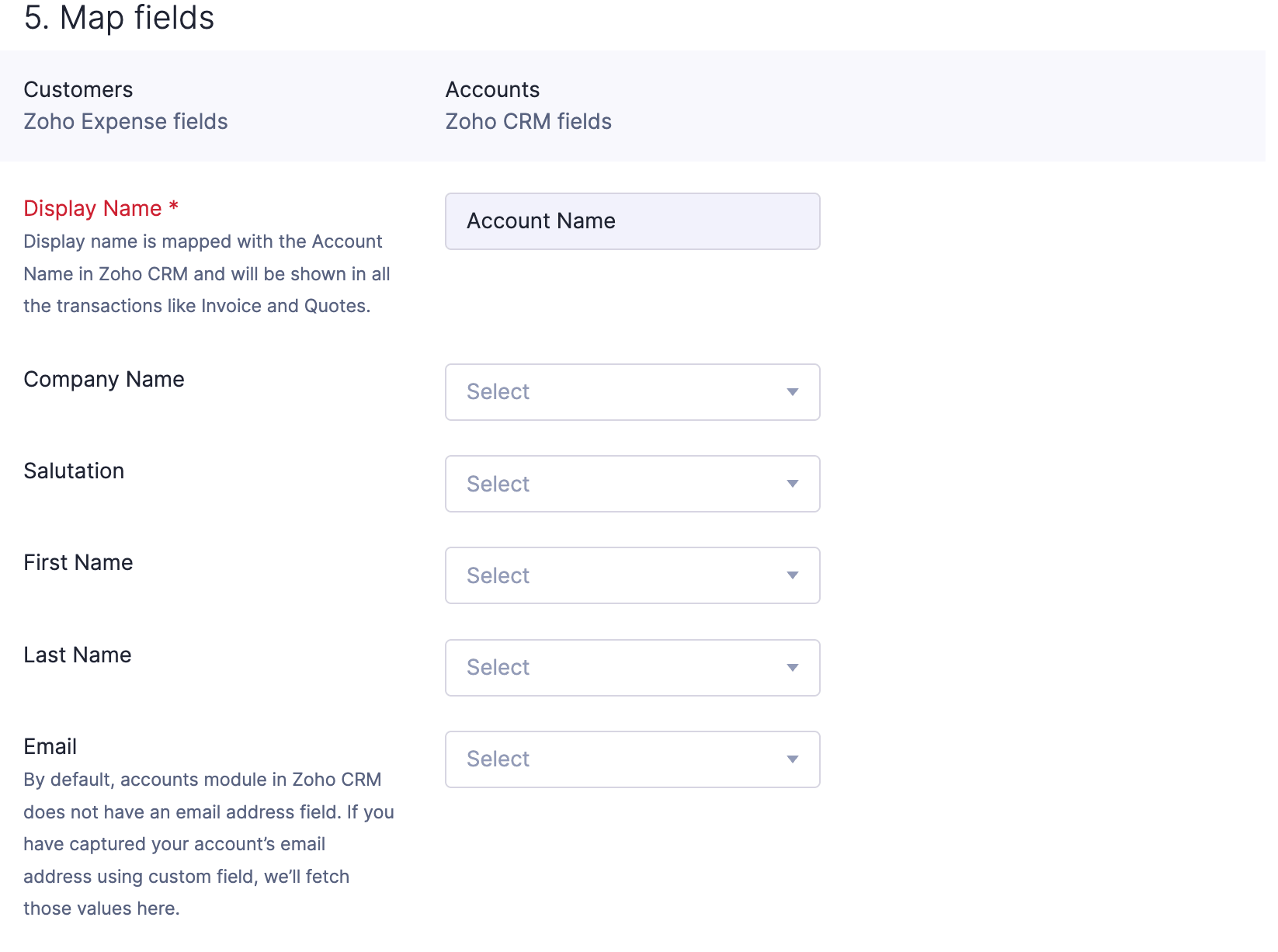Viewport: 1278px width, 952px height.
Task: Expand the Email Select field
Action: tap(613, 759)
